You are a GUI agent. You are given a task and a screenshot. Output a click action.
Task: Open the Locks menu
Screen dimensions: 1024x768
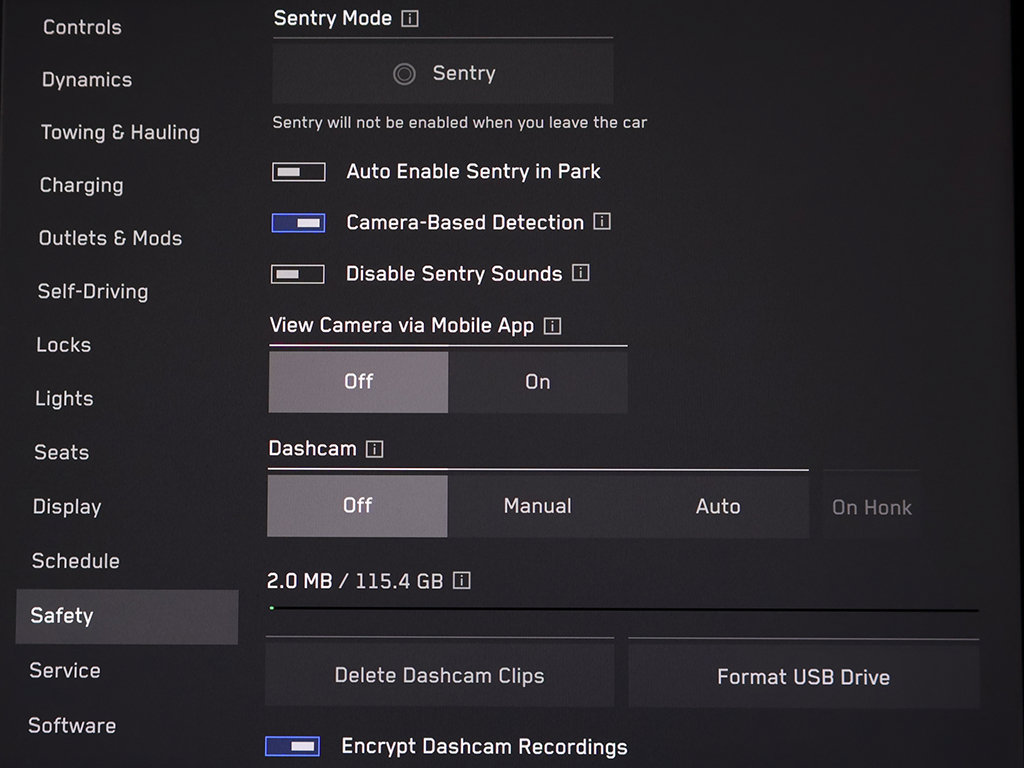coord(63,345)
